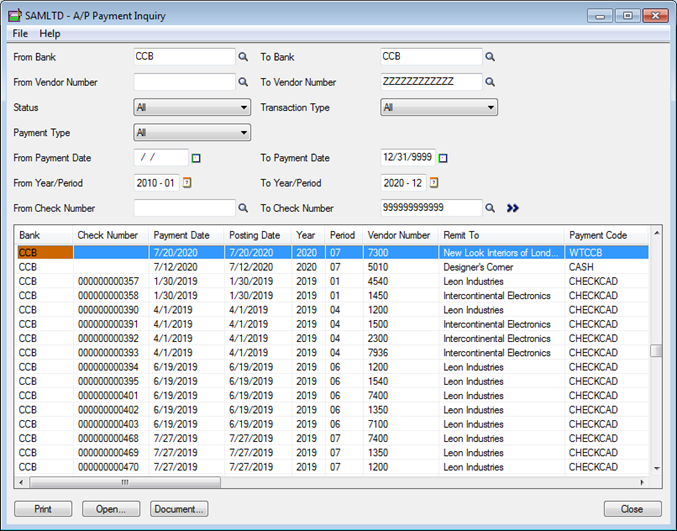Open the To Bank finder magnifier
The width and height of the screenshot is (677, 531).
490,57
